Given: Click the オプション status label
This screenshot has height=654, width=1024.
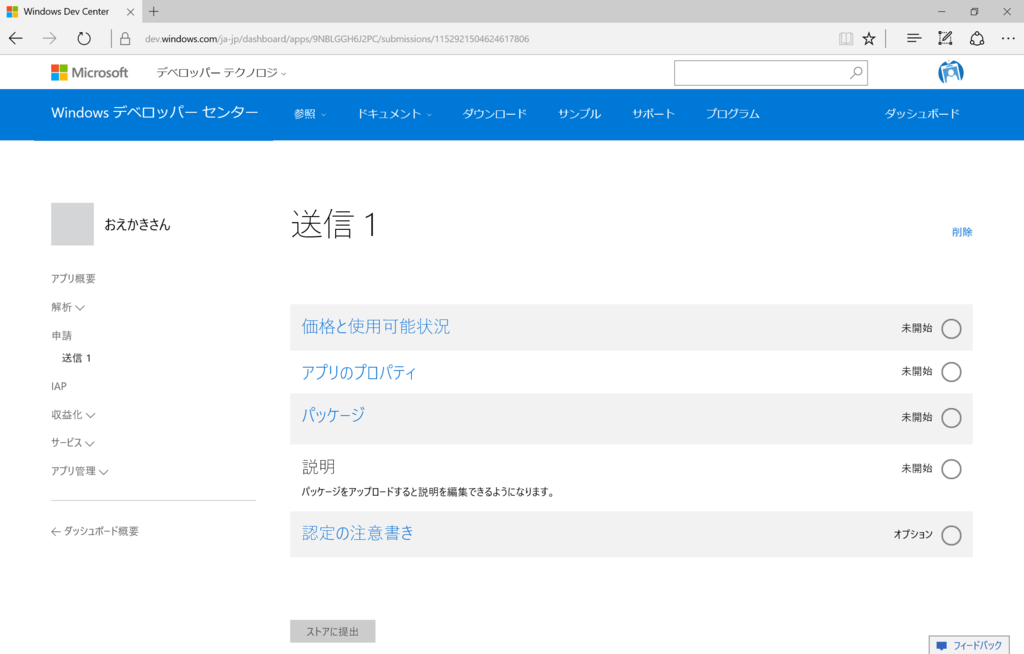Looking at the screenshot, I should (x=913, y=534).
